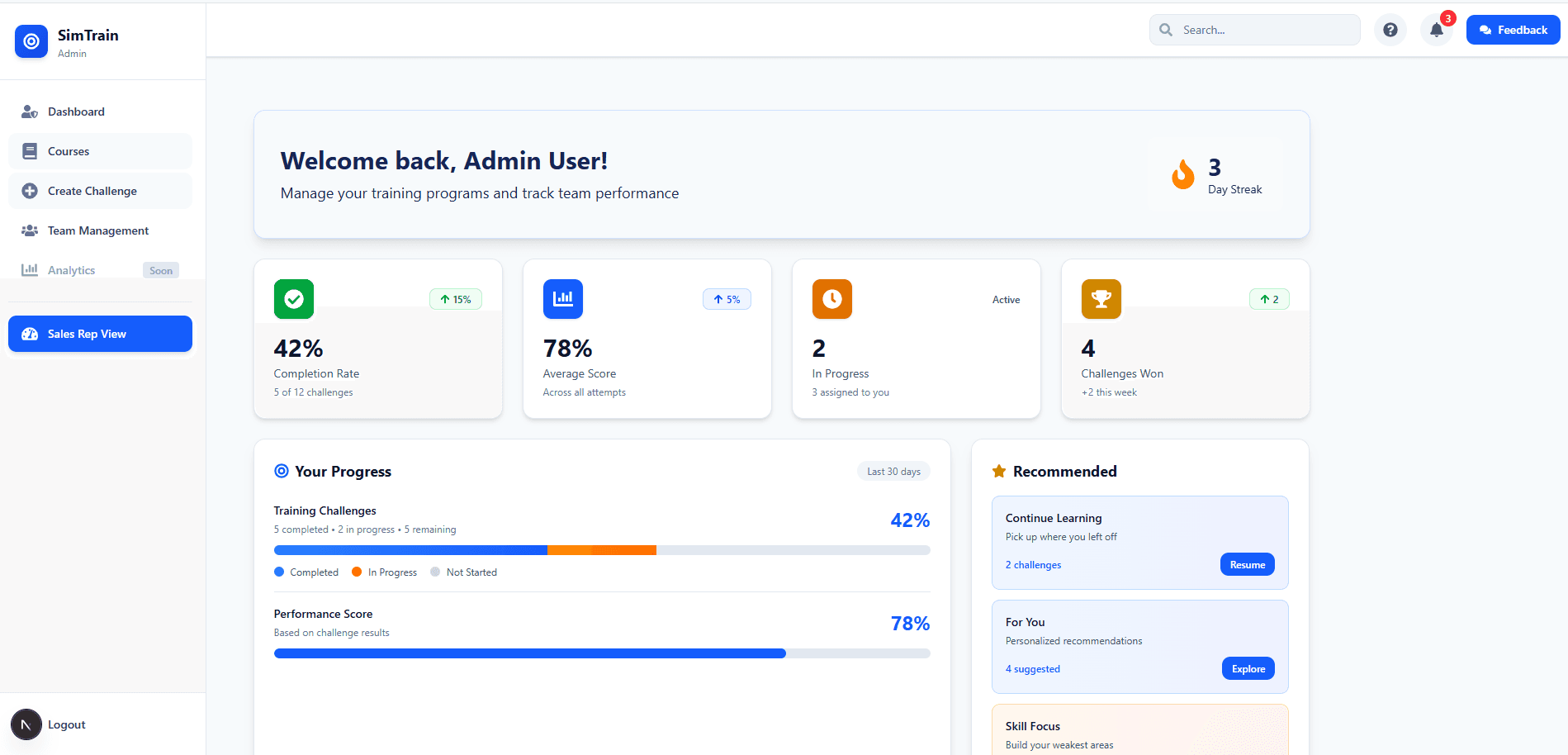Viewport: 1568px width, 755px height.
Task: Switch to Sales Rep View
Action: [99, 334]
